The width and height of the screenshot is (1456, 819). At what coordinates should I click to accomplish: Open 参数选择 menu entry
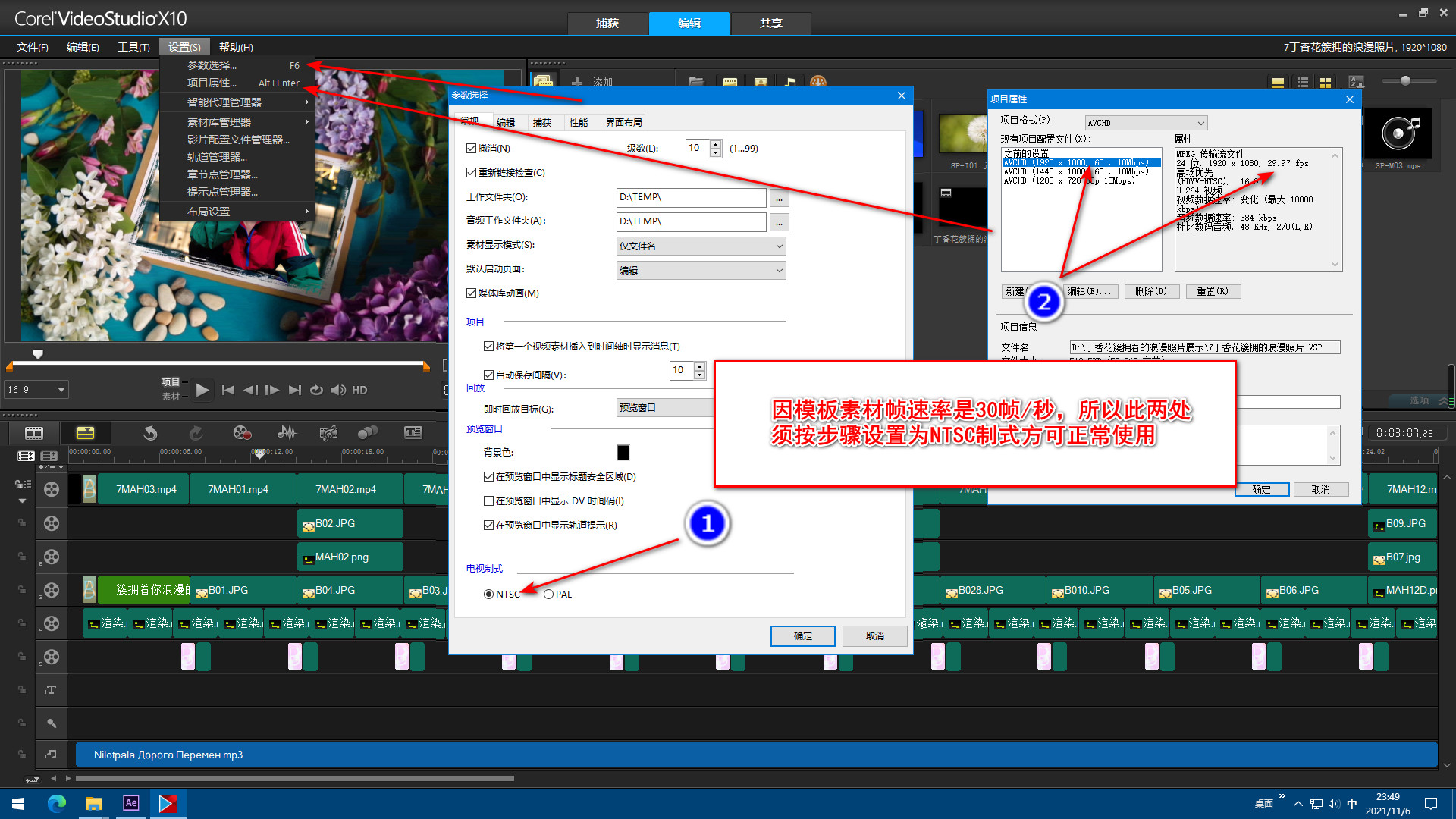tap(238, 66)
